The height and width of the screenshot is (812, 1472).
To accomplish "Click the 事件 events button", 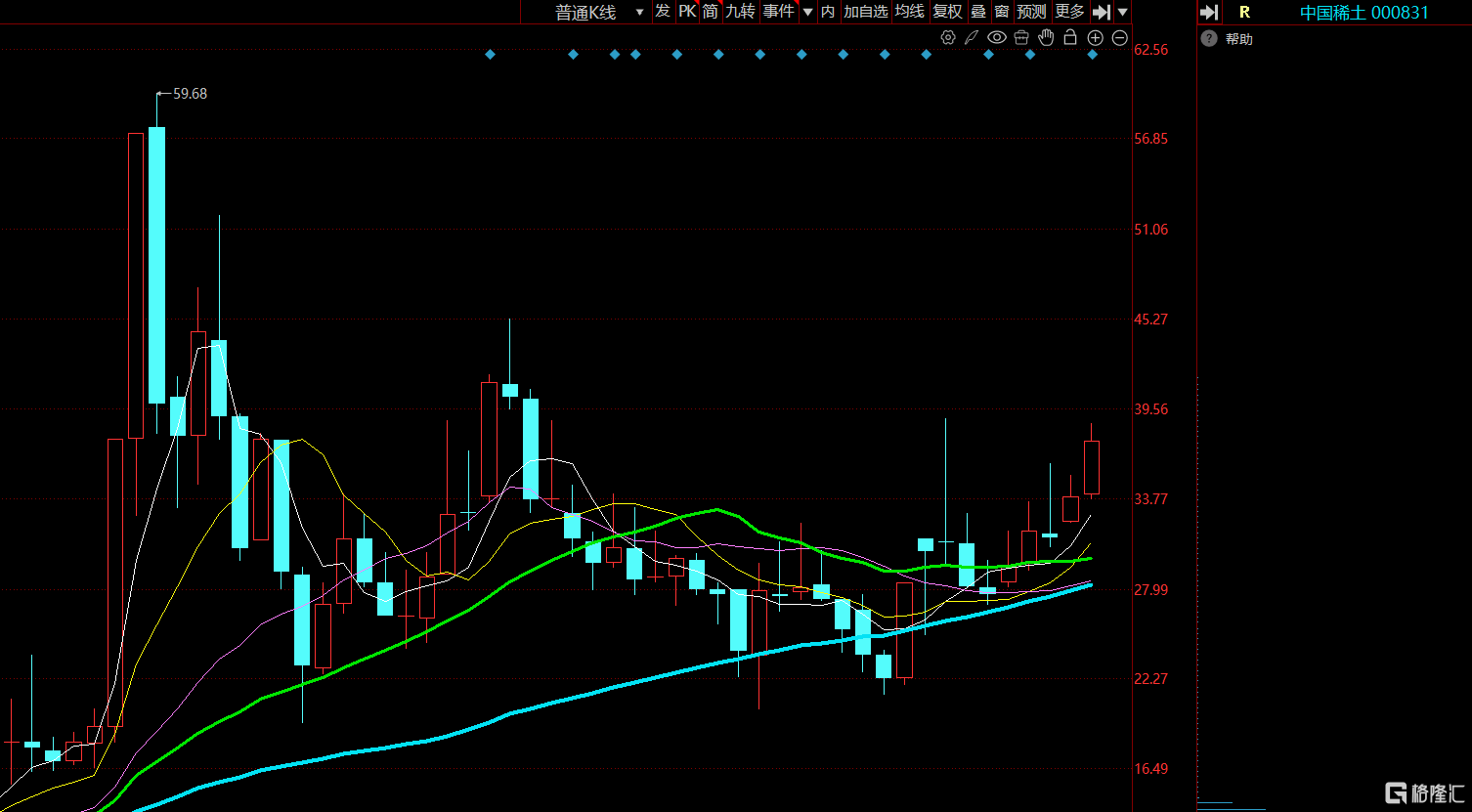I will (x=779, y=12).
